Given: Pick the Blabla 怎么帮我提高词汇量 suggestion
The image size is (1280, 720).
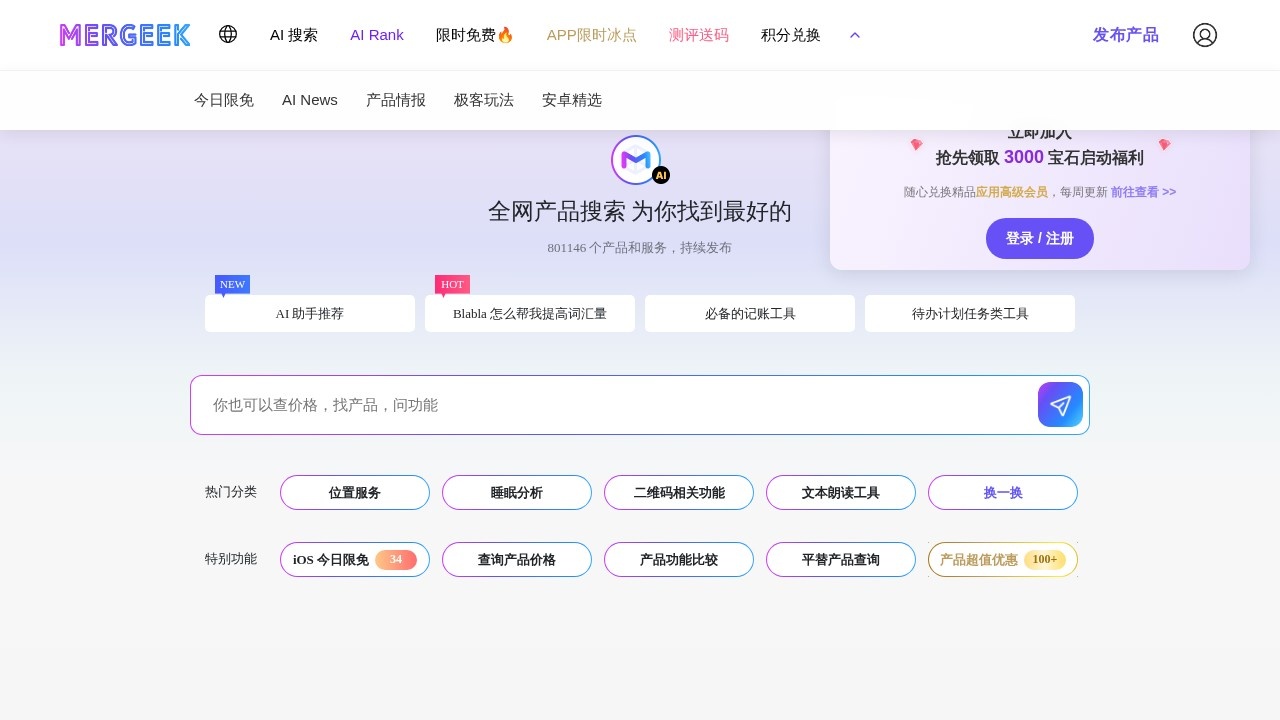Looking at the screenshot, I should click(x=530, y=313).
